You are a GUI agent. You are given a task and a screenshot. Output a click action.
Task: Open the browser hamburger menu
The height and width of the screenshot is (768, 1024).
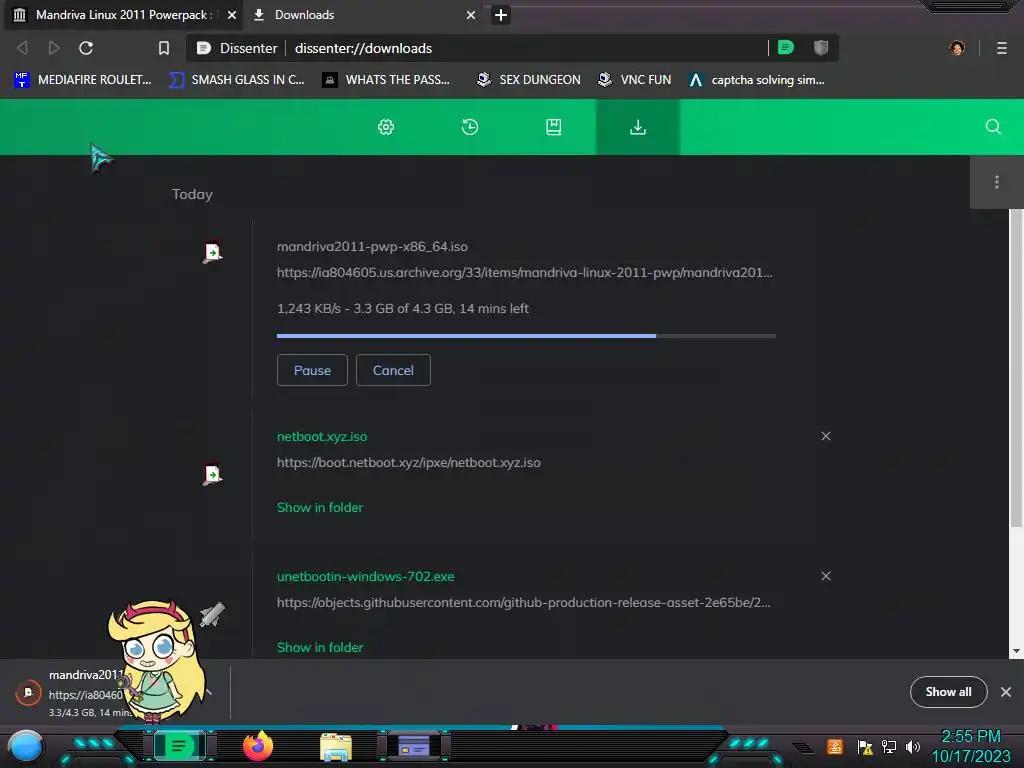coord(1002,48)
